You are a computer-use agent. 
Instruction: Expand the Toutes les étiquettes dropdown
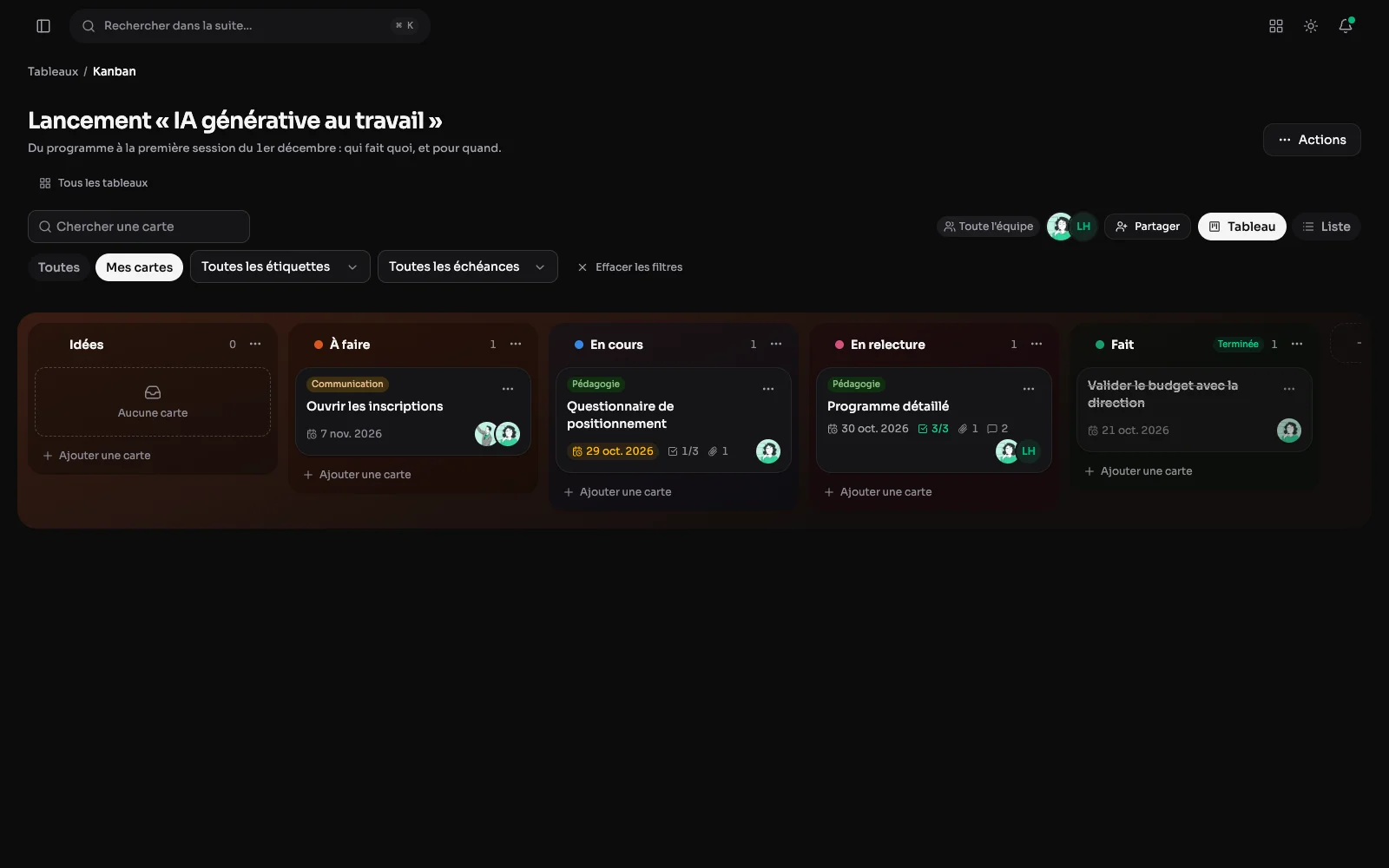280,266
